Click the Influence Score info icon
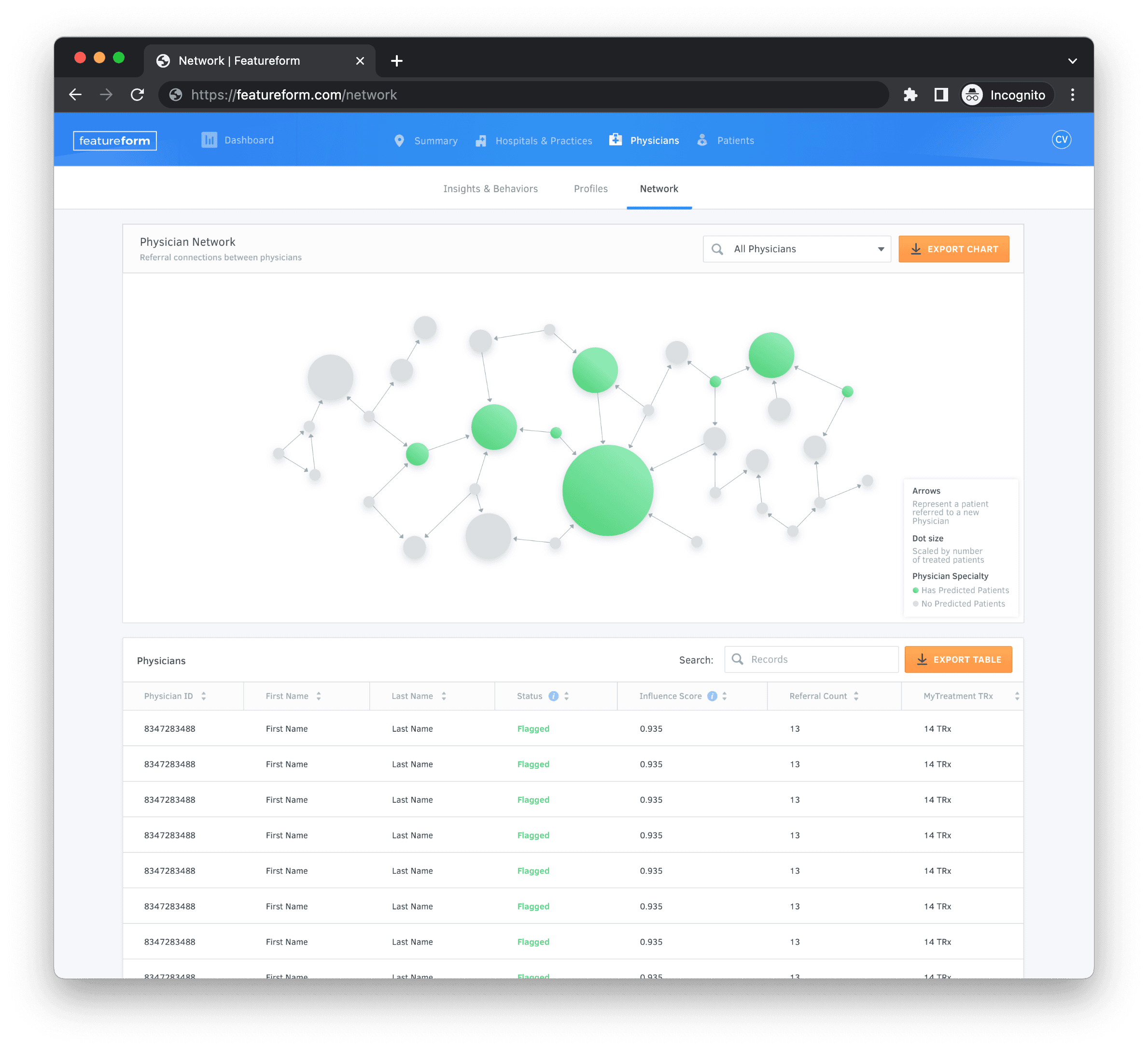This screenshot has width=1148, height=1050. 712,696
